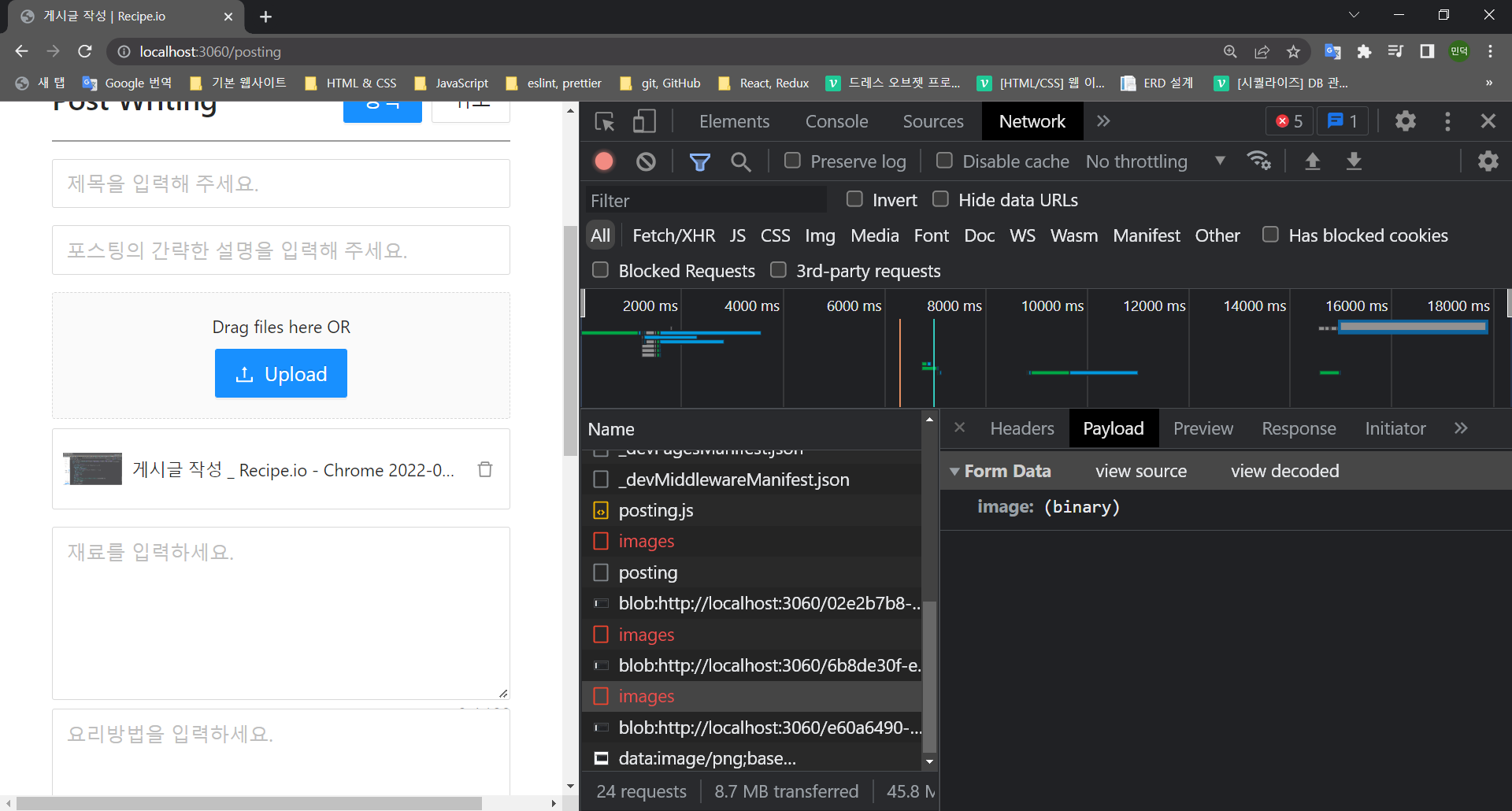Open the Preview tab
This screenshot has width=1512, height=811.
[1203, 428]
